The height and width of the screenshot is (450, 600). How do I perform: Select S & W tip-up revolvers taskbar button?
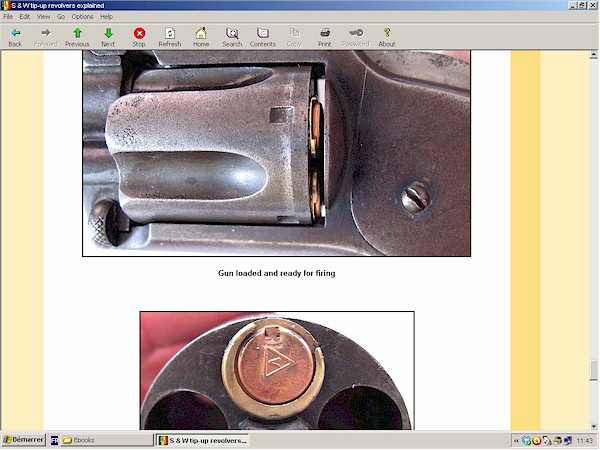coord(203,440)
